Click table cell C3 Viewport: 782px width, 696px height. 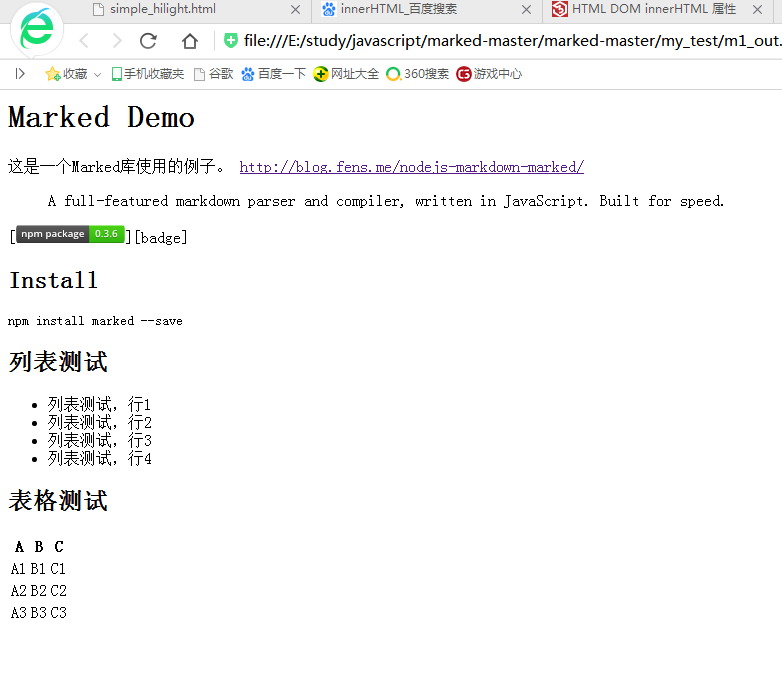click(58, 613)
